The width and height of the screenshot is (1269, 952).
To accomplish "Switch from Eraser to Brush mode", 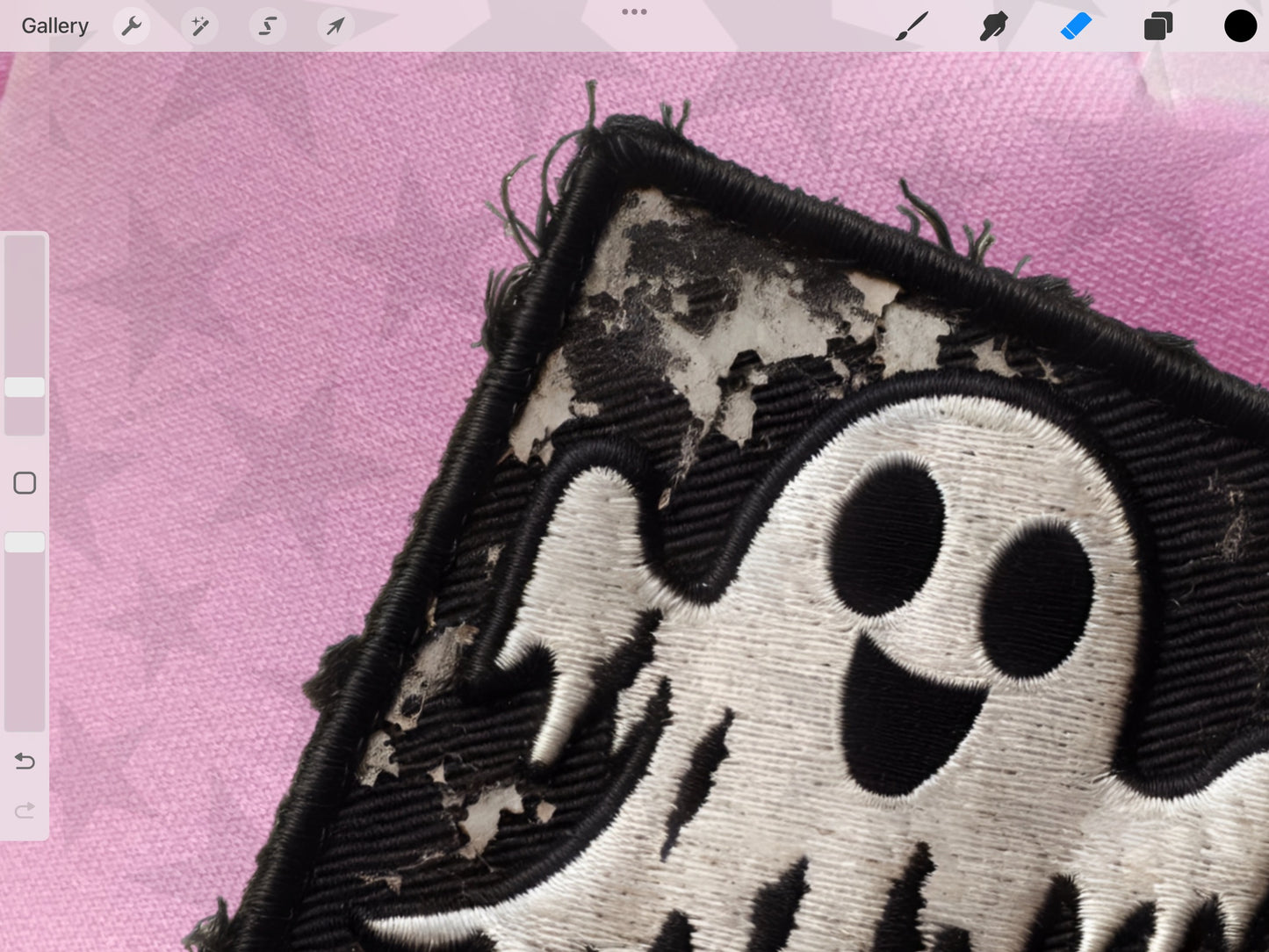I will click(x=911, y=25).
